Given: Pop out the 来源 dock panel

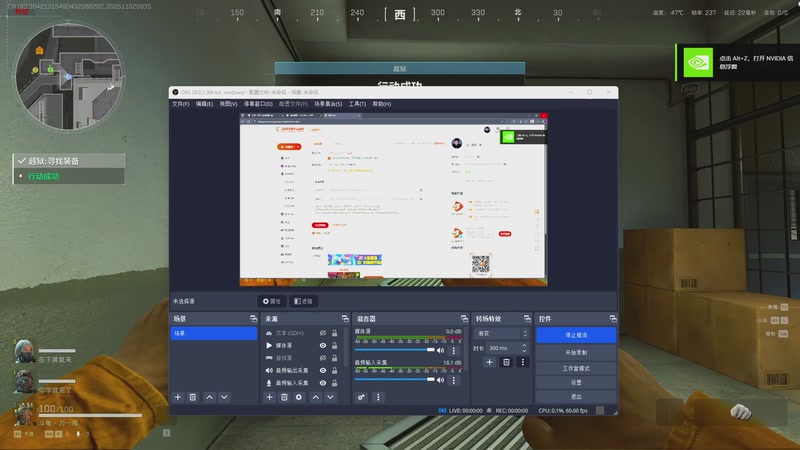Looking at the screenshot, I should (x=345, y=318).
